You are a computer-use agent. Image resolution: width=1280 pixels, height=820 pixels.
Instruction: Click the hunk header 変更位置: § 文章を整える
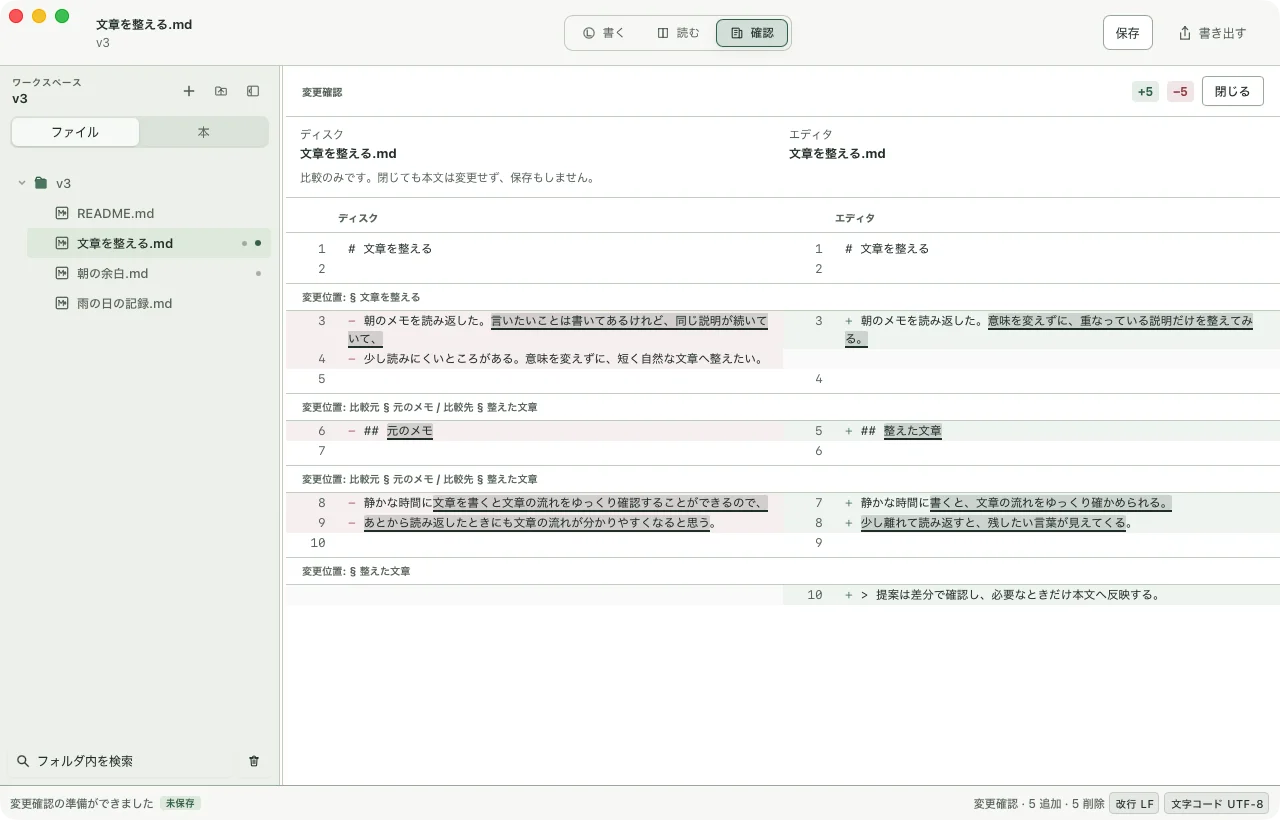click(x=361, y=297)
